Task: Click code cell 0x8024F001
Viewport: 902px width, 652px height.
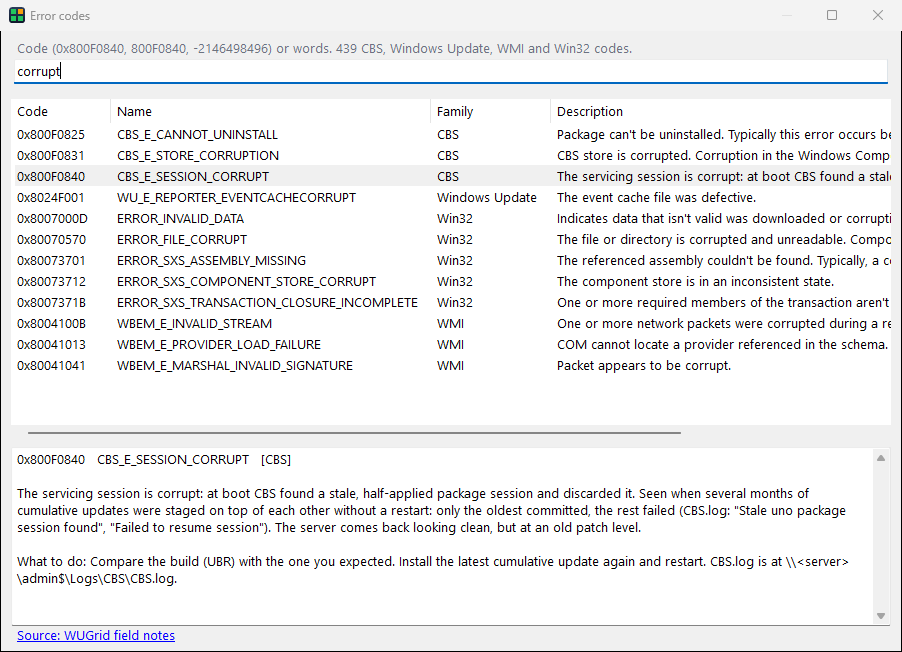Action: 51,198
